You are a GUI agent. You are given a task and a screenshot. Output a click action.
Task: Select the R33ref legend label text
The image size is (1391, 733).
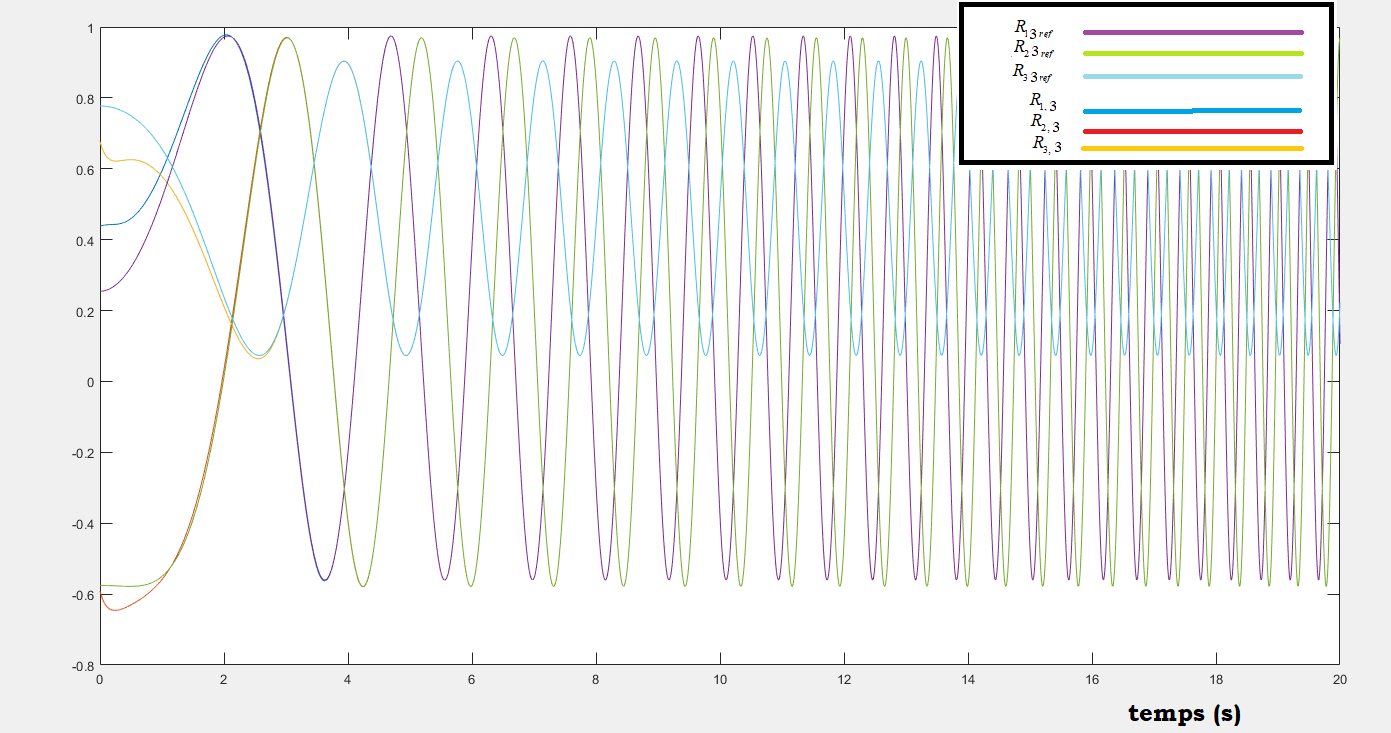[x=1033, y=72]
